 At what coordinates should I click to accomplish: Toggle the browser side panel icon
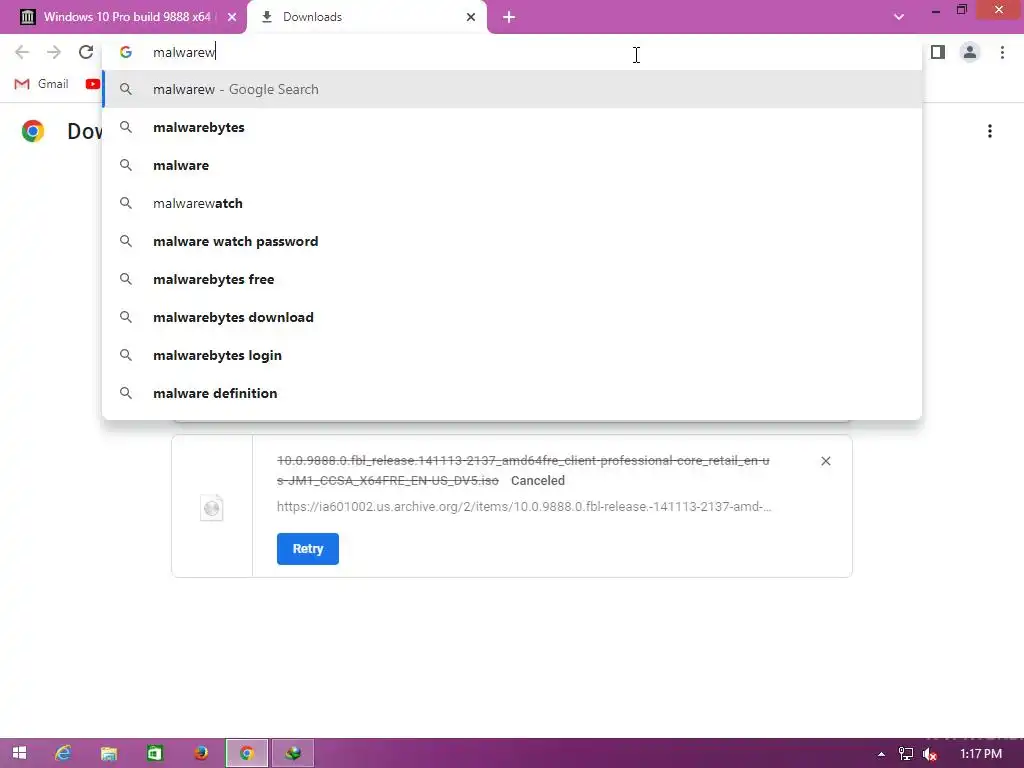coord(938,52)
